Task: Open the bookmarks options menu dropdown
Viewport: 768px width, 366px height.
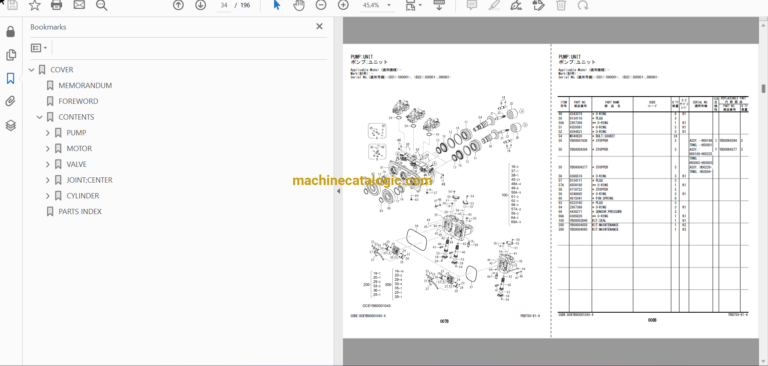Action: (x=39, y=48)
